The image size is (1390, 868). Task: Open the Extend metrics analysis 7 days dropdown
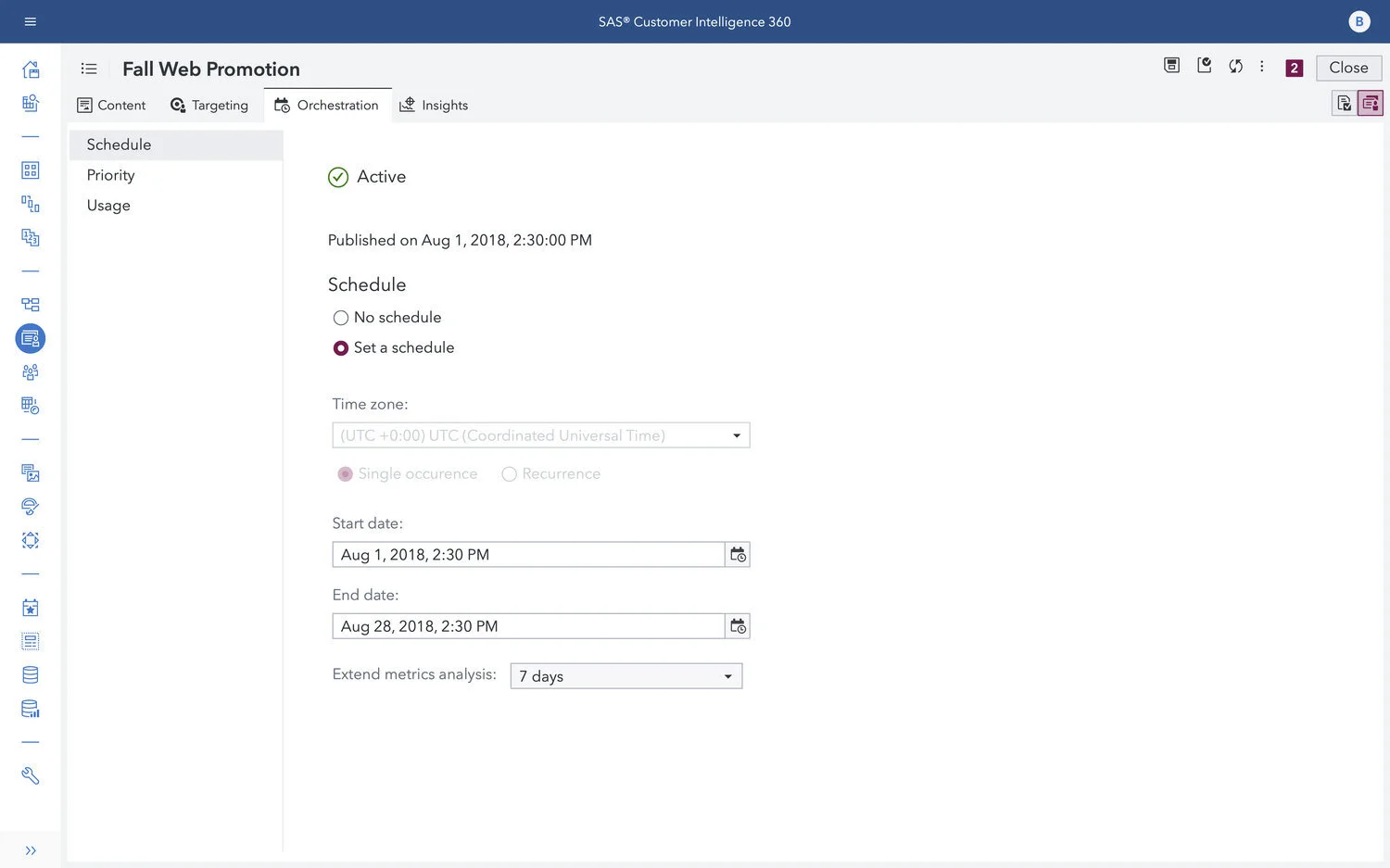(626, 676)
